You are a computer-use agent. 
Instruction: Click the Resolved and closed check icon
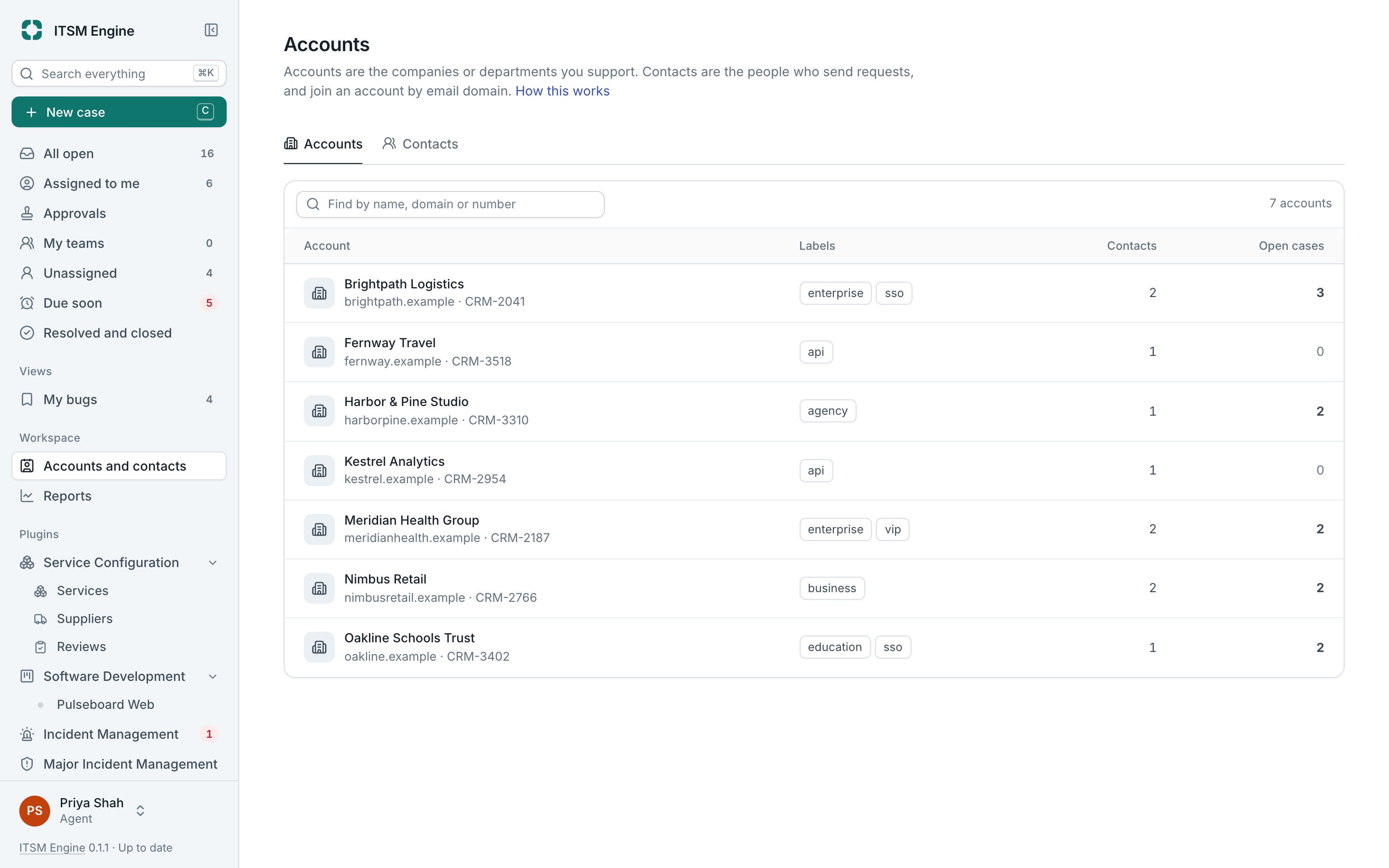pyautogui.click(x=27, y=332)
